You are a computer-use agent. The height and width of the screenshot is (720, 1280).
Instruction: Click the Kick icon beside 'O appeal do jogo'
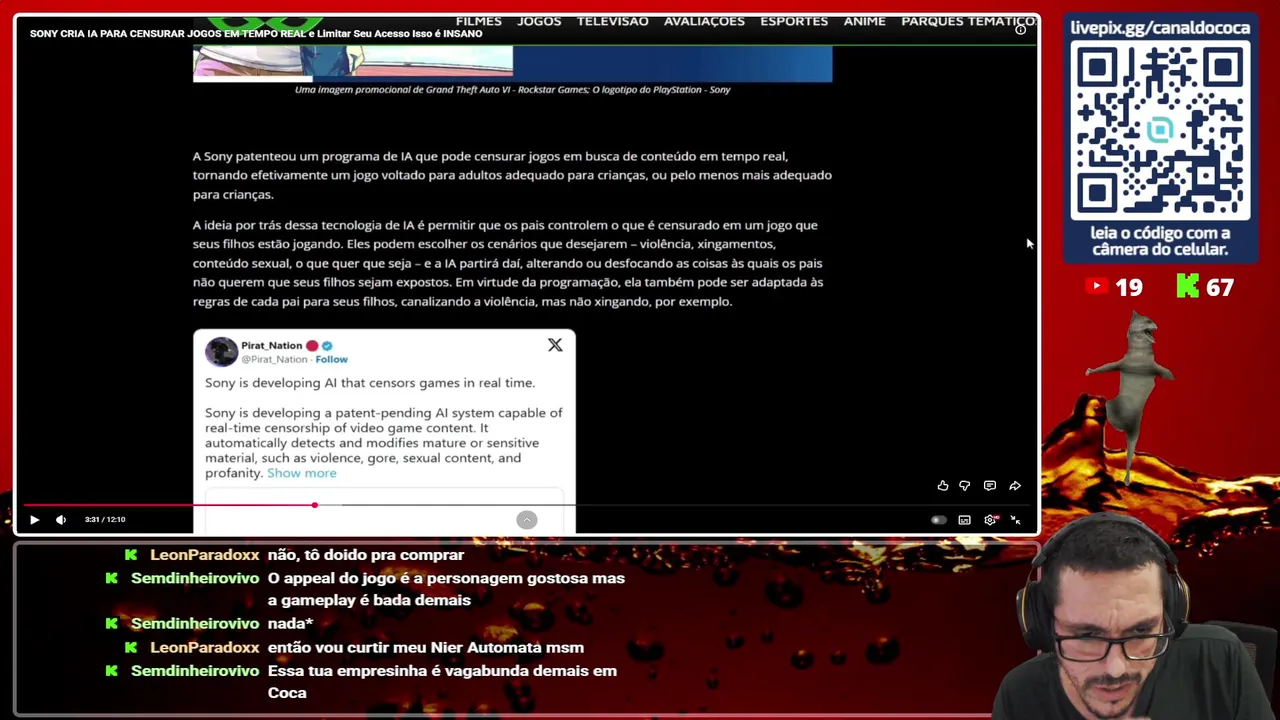point(111,578)
